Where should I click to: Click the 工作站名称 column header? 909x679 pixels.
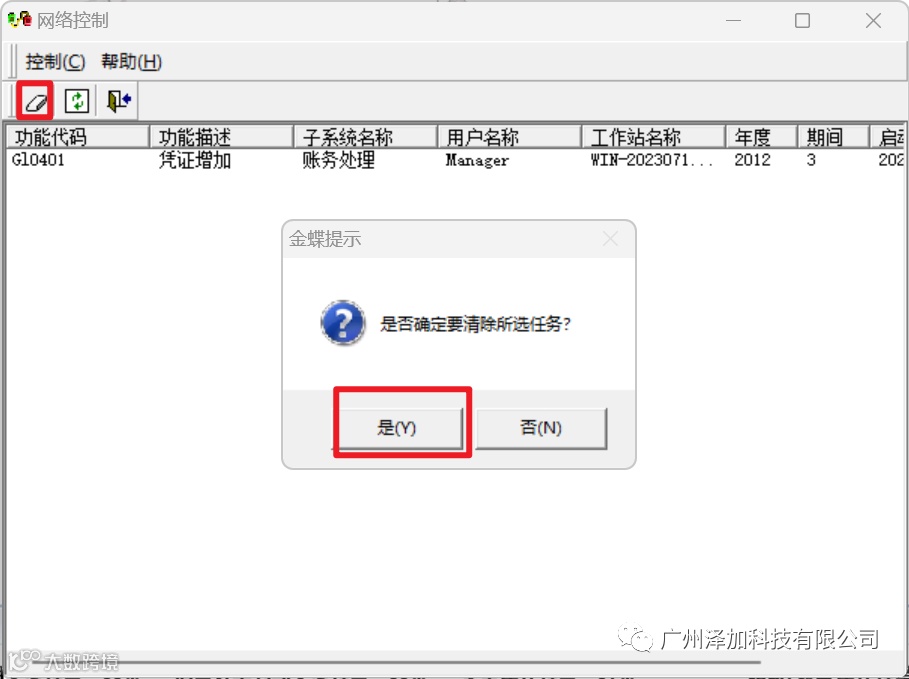[653, 137]
